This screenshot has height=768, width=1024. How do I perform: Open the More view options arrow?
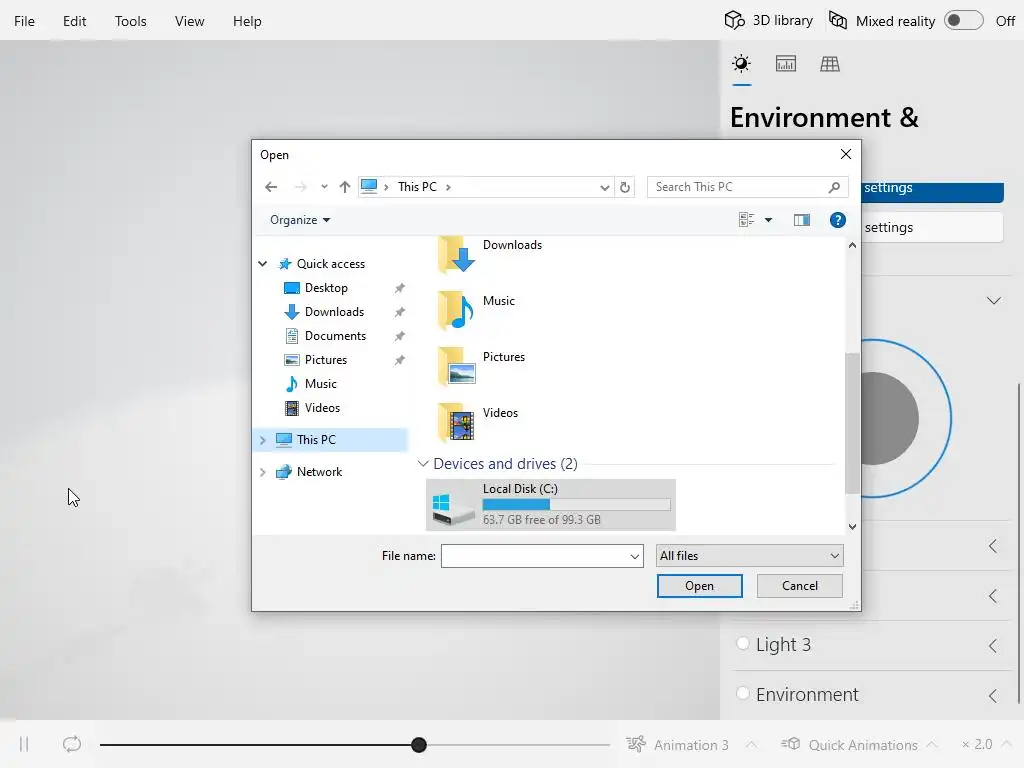pos(769,220)
